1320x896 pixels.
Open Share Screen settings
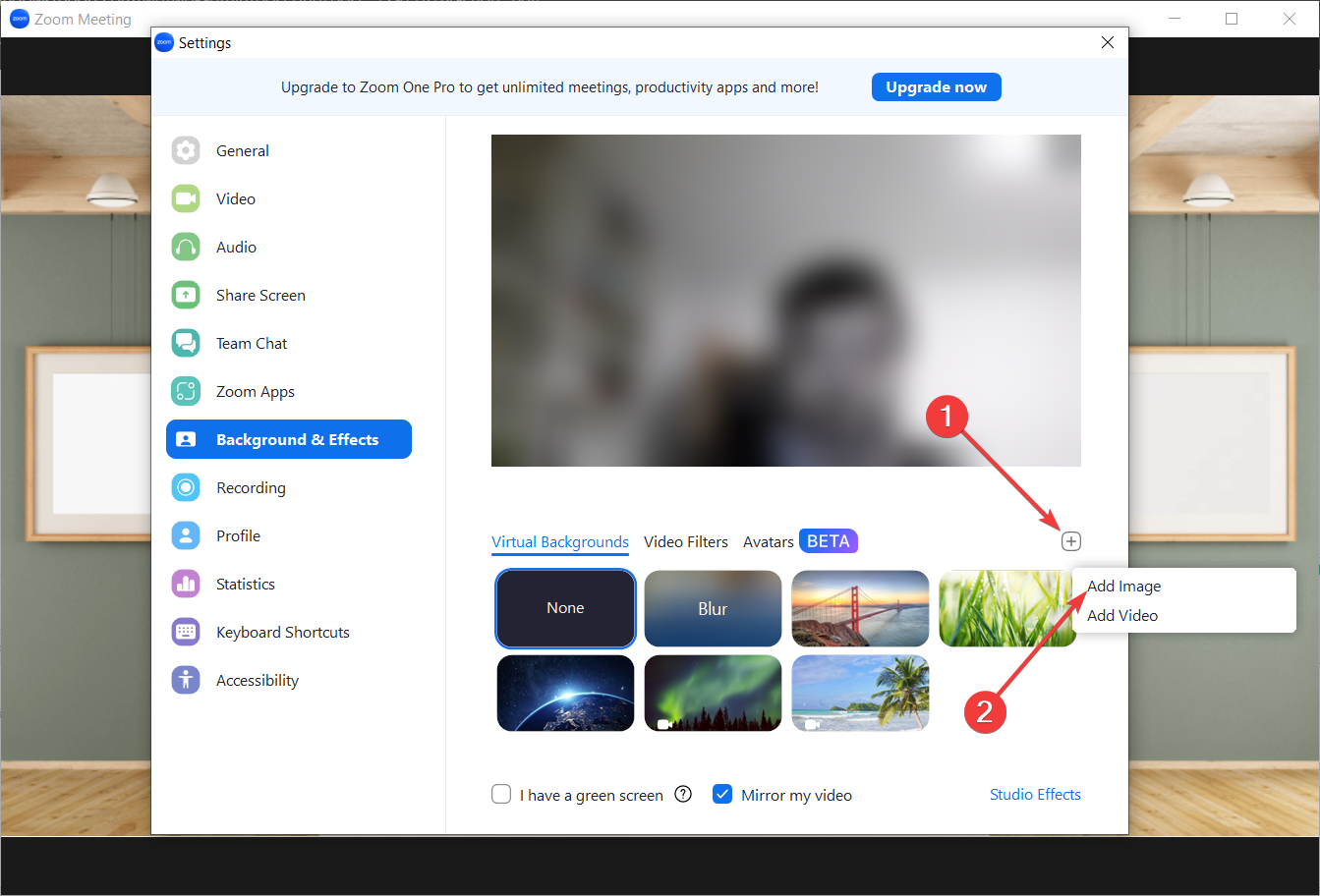tap(289, 295)
